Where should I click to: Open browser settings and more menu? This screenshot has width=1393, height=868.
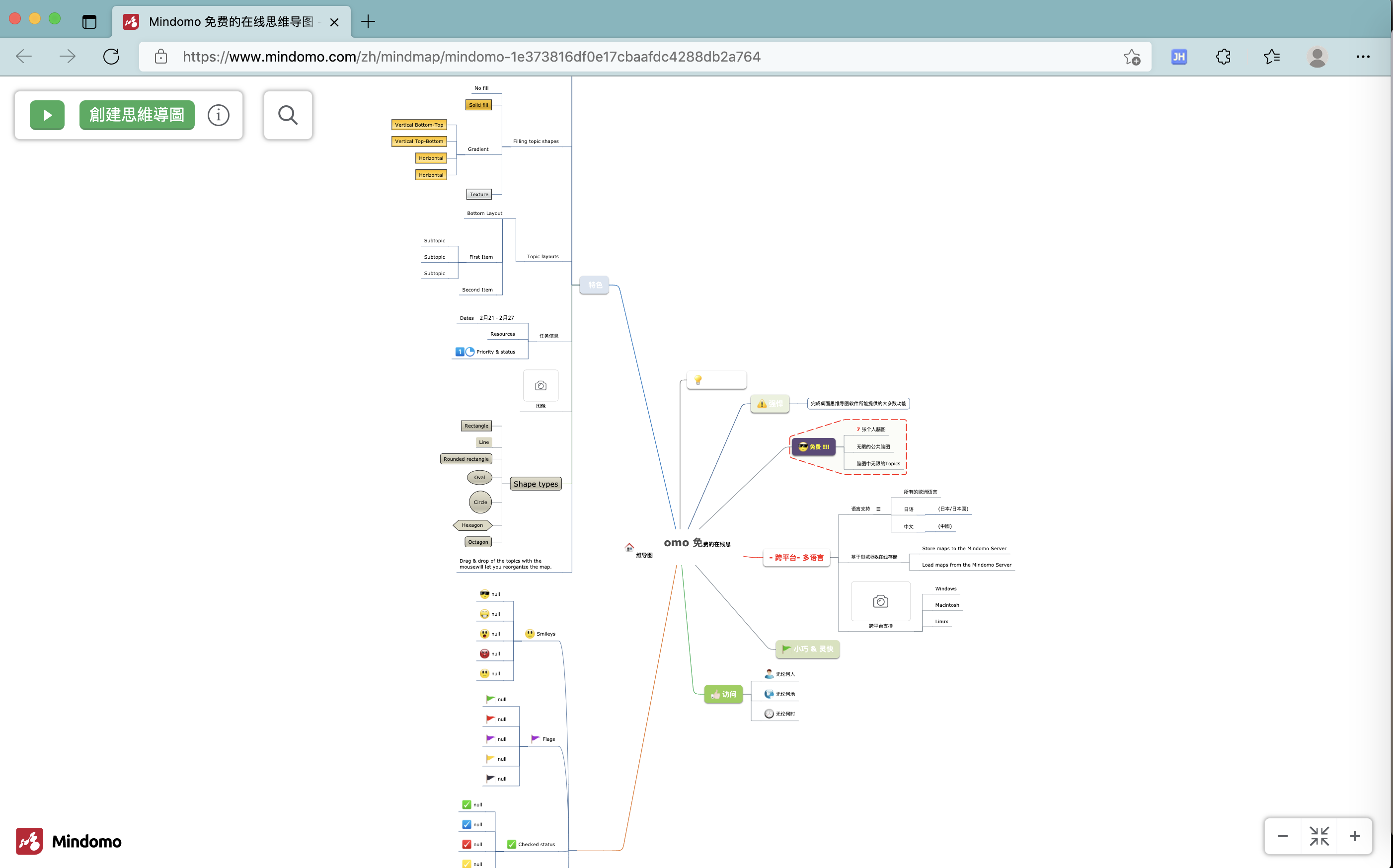[x=1363, y=56]
